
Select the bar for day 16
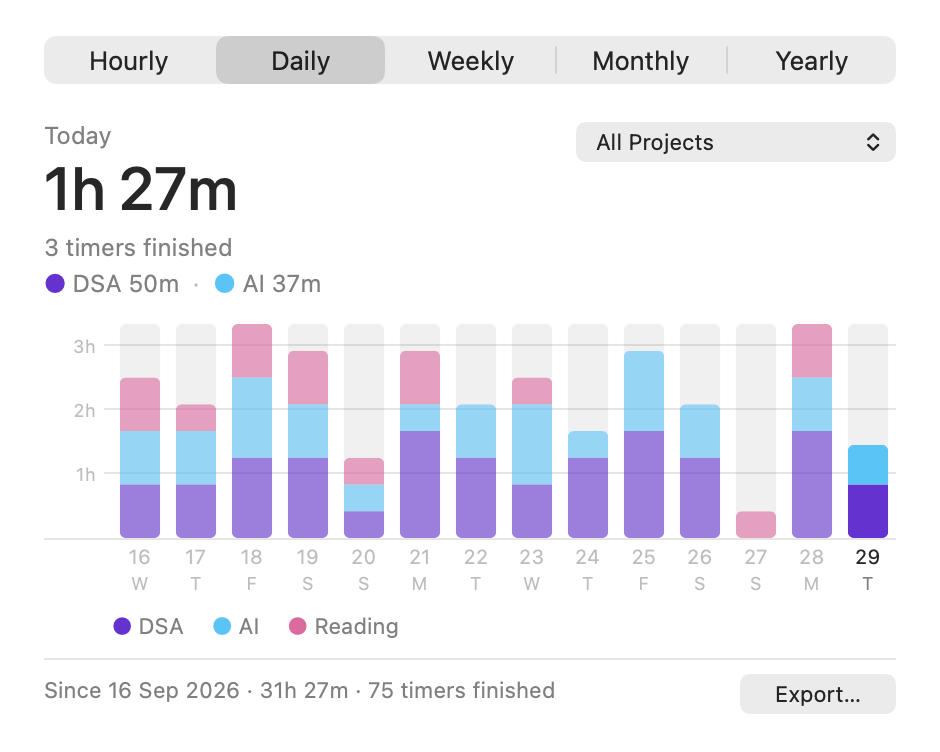[140, 458]
